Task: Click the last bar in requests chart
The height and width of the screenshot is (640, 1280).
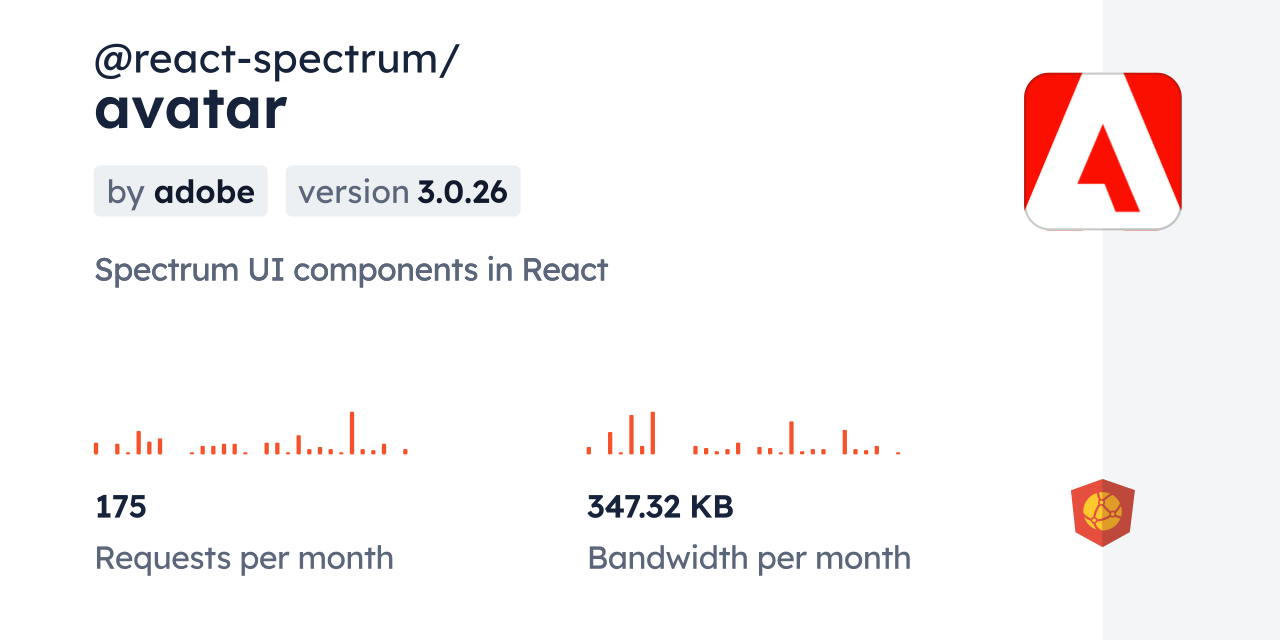Action: (405, 451)
